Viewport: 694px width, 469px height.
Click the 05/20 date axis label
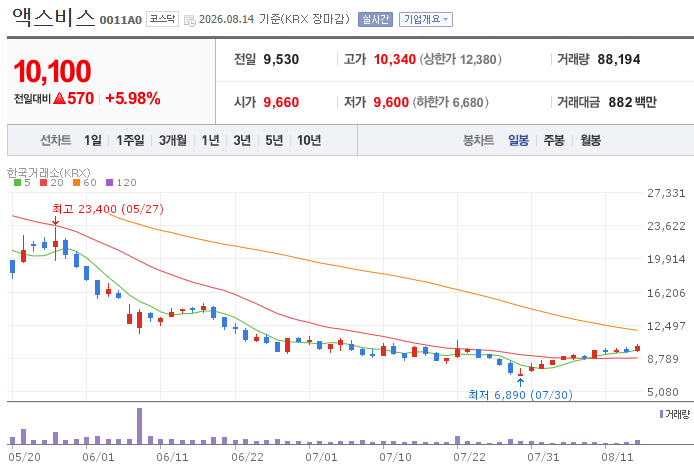[x=24, y=457]
